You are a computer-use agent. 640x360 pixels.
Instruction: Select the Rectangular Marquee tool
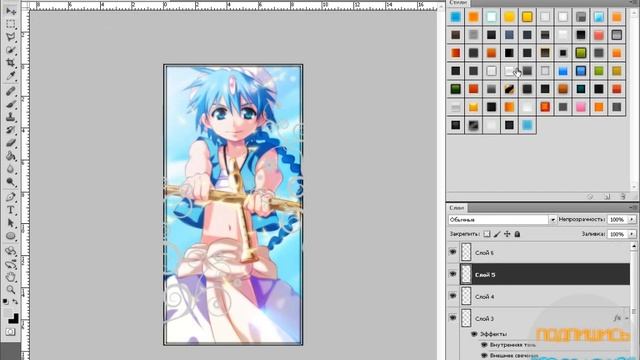coord(11,24)
